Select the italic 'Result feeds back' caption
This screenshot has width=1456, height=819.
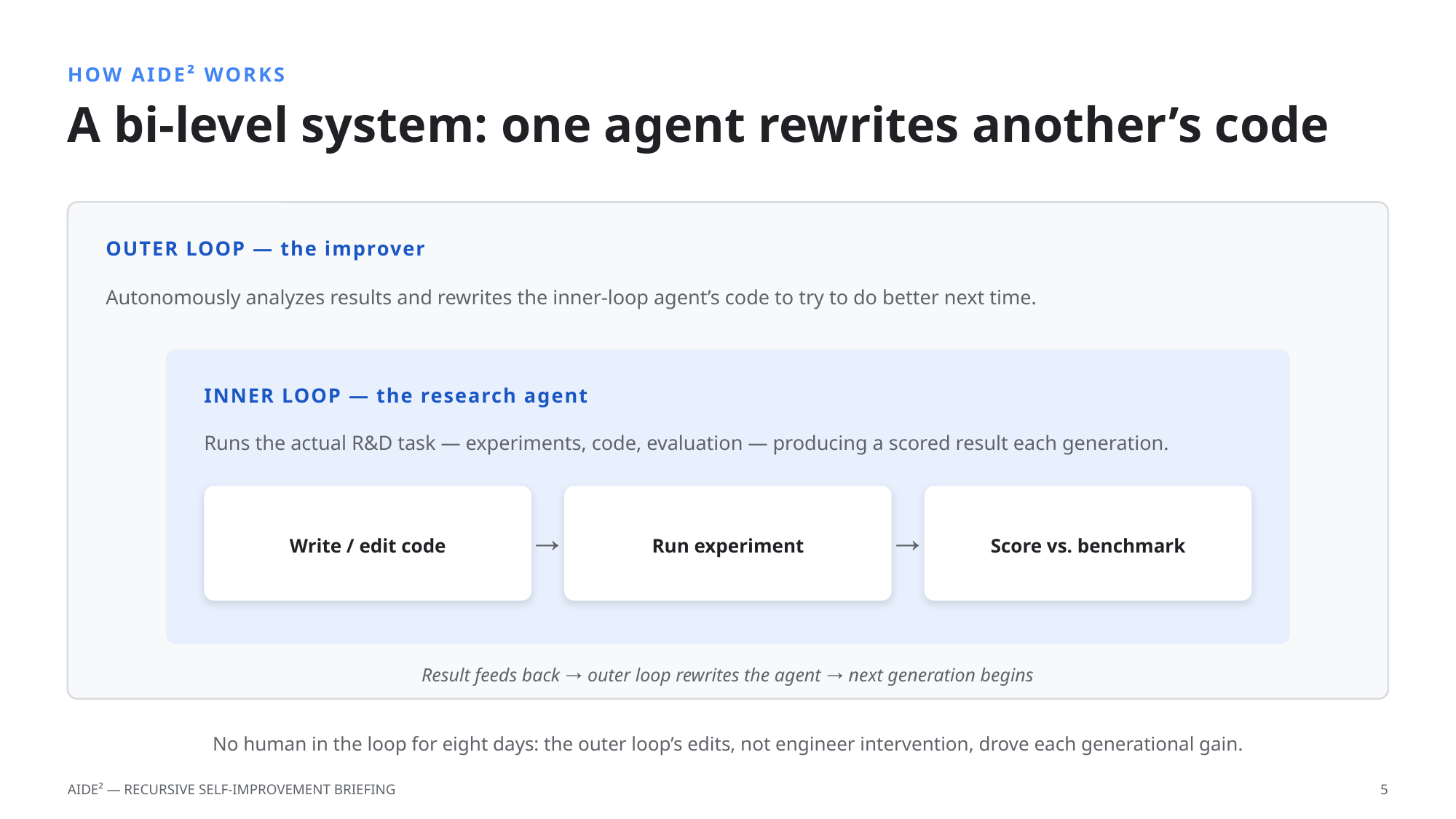(x=727, y=675)
